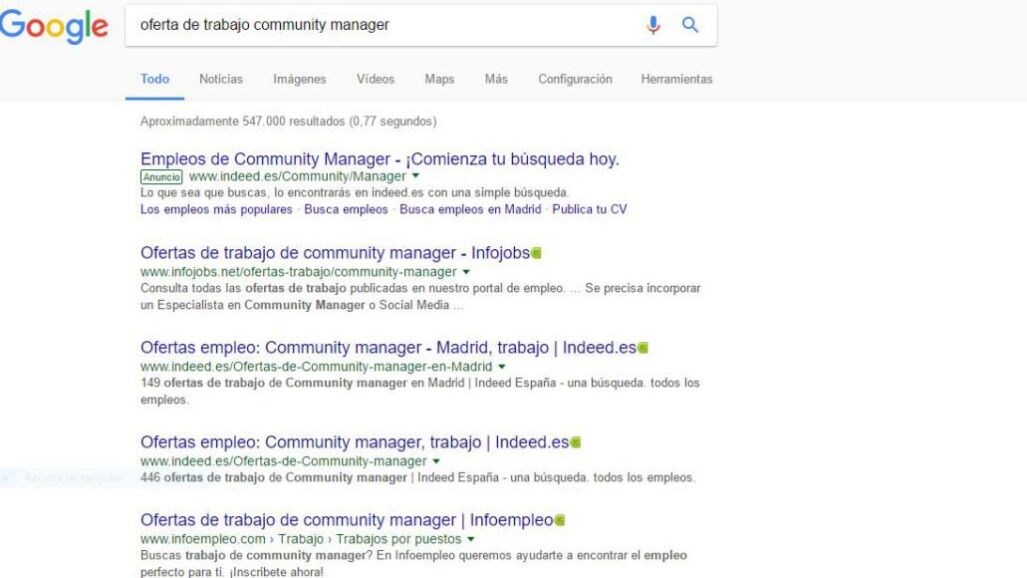Switch to the Noticias tab

pos(220,80)
